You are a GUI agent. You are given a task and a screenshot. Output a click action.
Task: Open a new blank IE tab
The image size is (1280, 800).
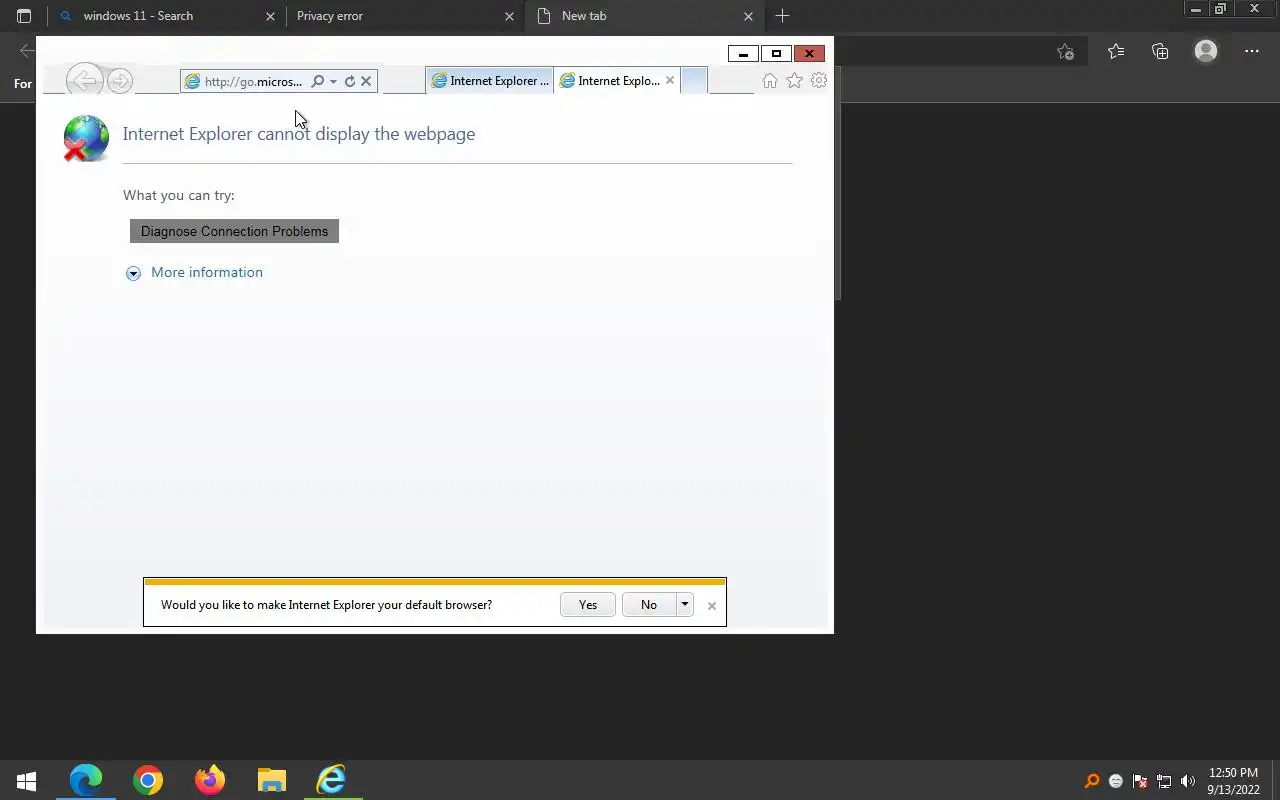[694, 81]
